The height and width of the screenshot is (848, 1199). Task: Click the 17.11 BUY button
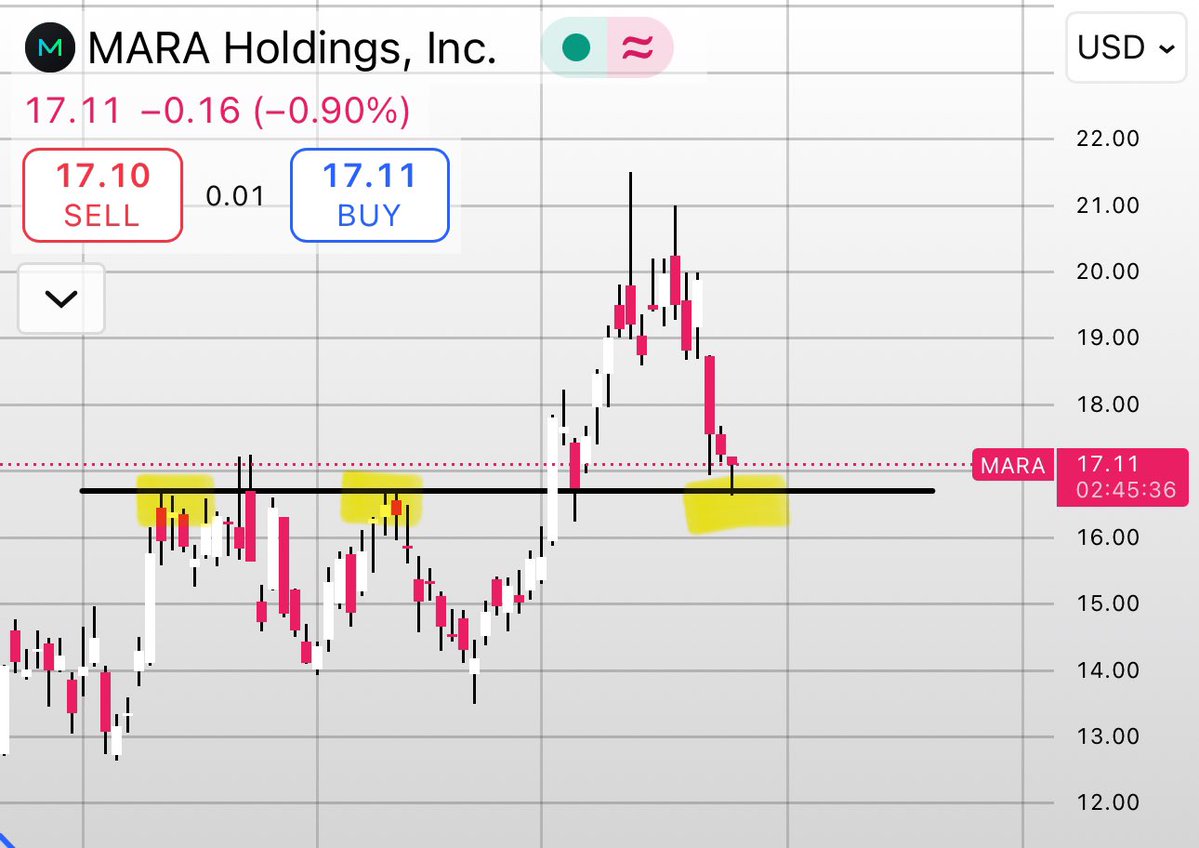tap(369, 196)
